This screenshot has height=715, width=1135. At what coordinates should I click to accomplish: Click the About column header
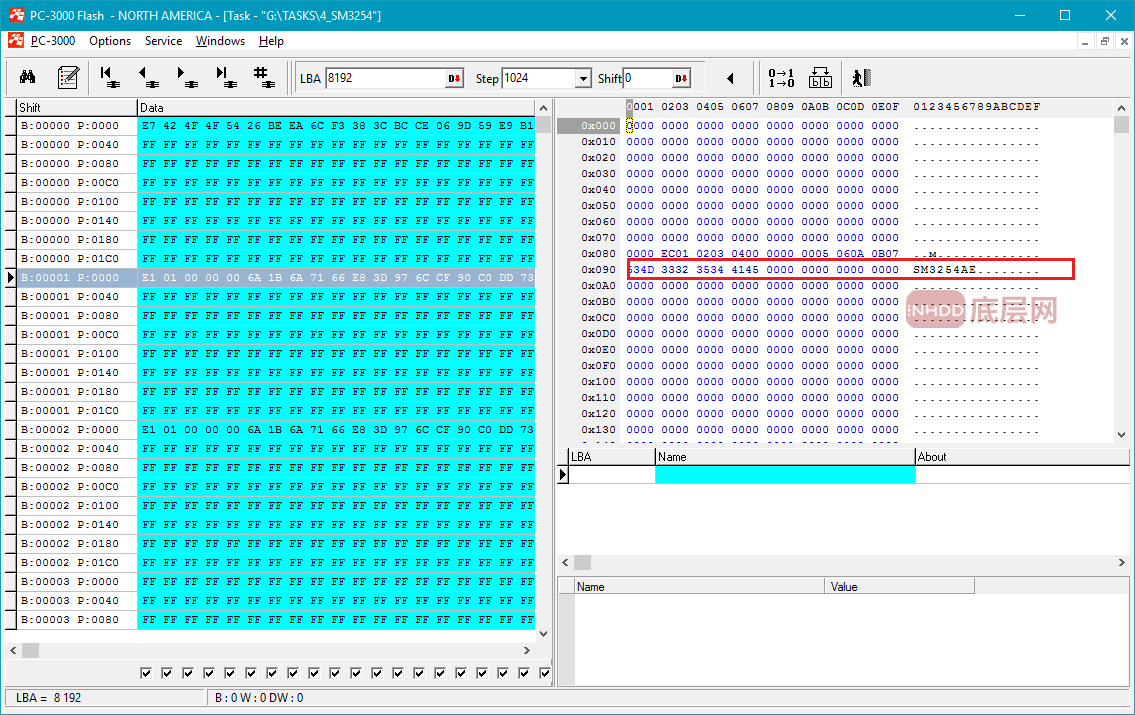(x=1022, y=457)
